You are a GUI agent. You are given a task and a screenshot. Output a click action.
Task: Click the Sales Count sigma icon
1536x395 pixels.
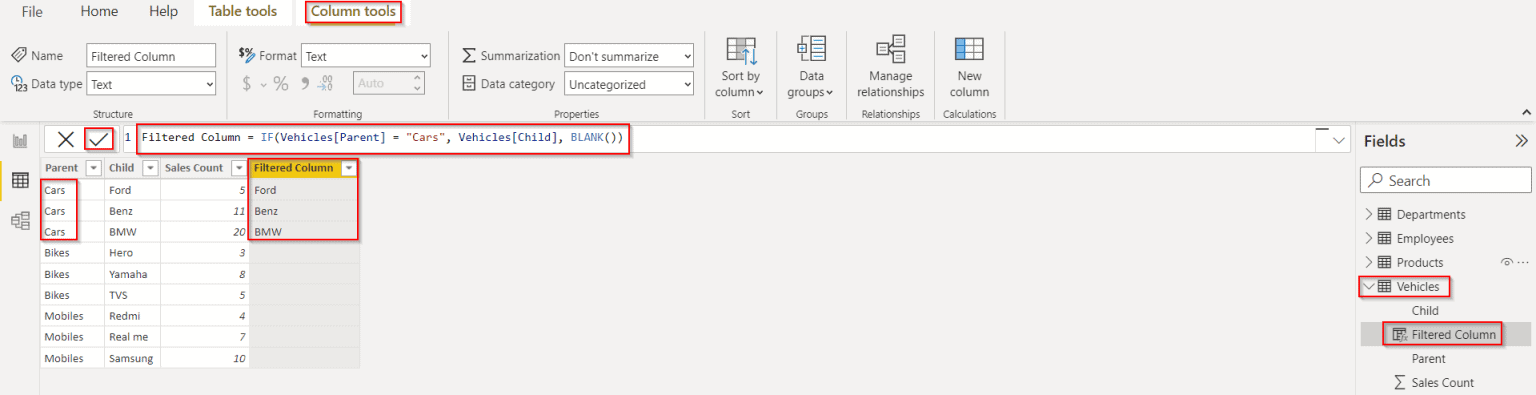[x=1400, y=382]
